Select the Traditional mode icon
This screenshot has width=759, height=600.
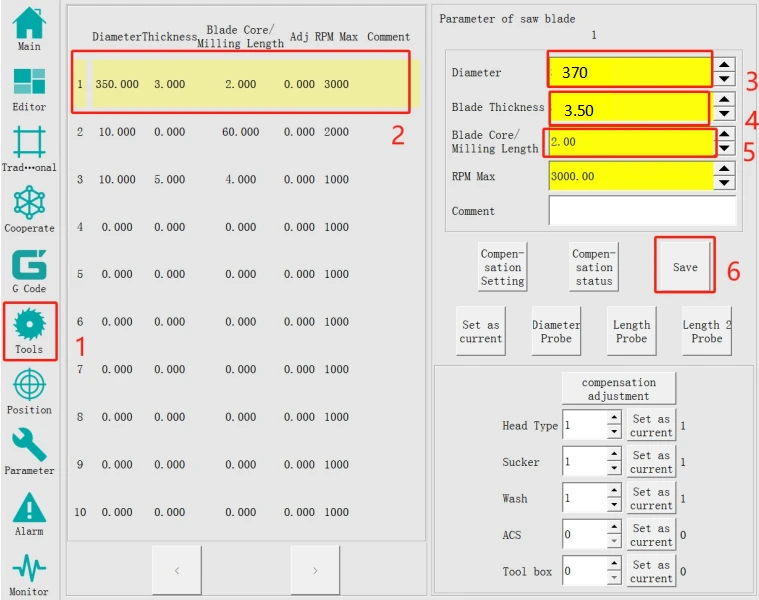29,149
